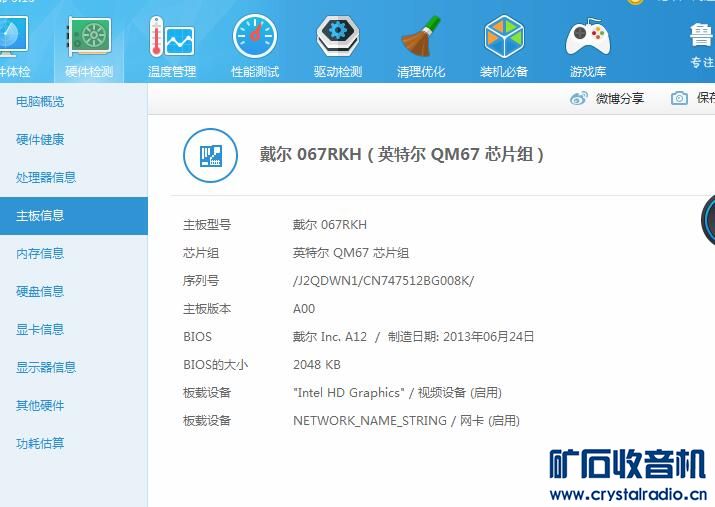This screenshot has width=715, height=507.
Task: Open 内存信息 memory info
Action: [x=40, y=253]
